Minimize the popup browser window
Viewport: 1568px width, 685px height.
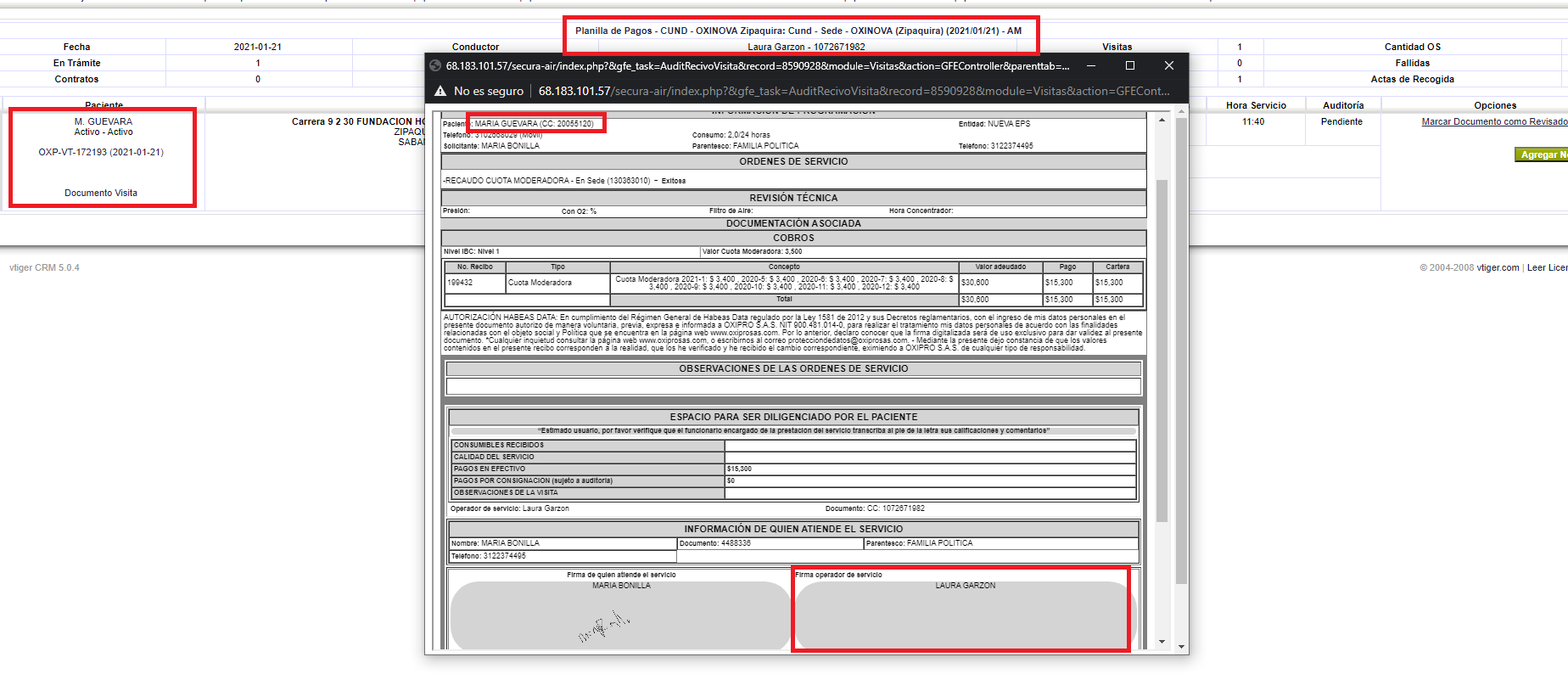click(x=1091, y=65)
